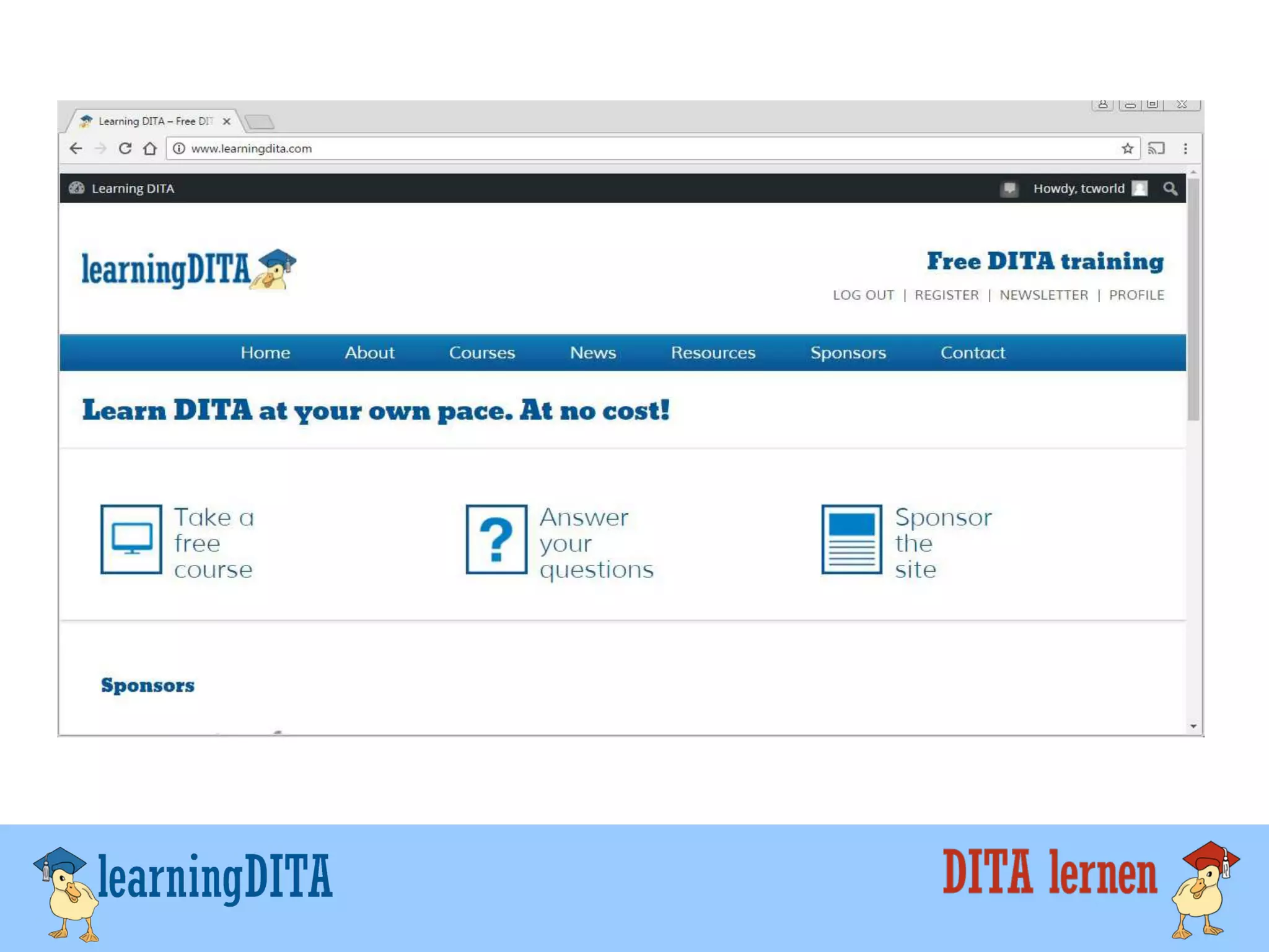Open a new tab button

coord(260,122)
